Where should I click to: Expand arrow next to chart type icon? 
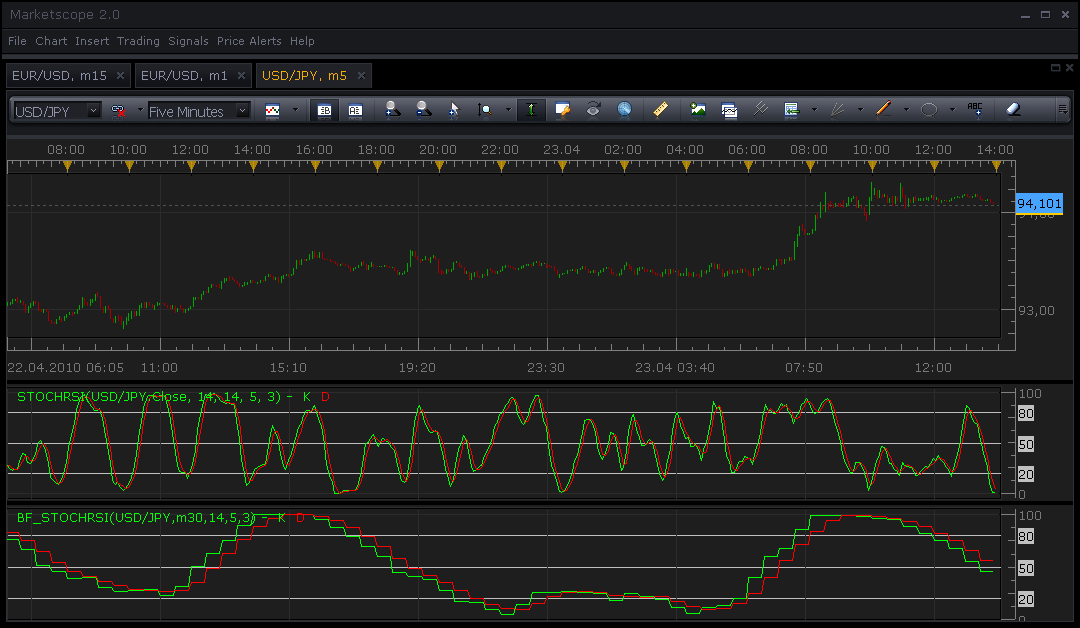coord(295,110)
